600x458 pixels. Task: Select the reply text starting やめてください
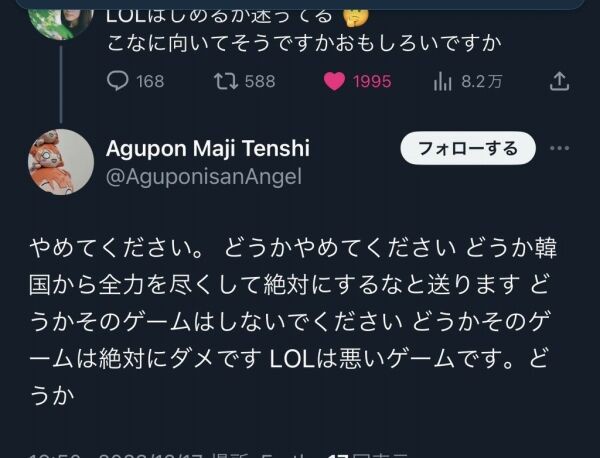(293, 321)
